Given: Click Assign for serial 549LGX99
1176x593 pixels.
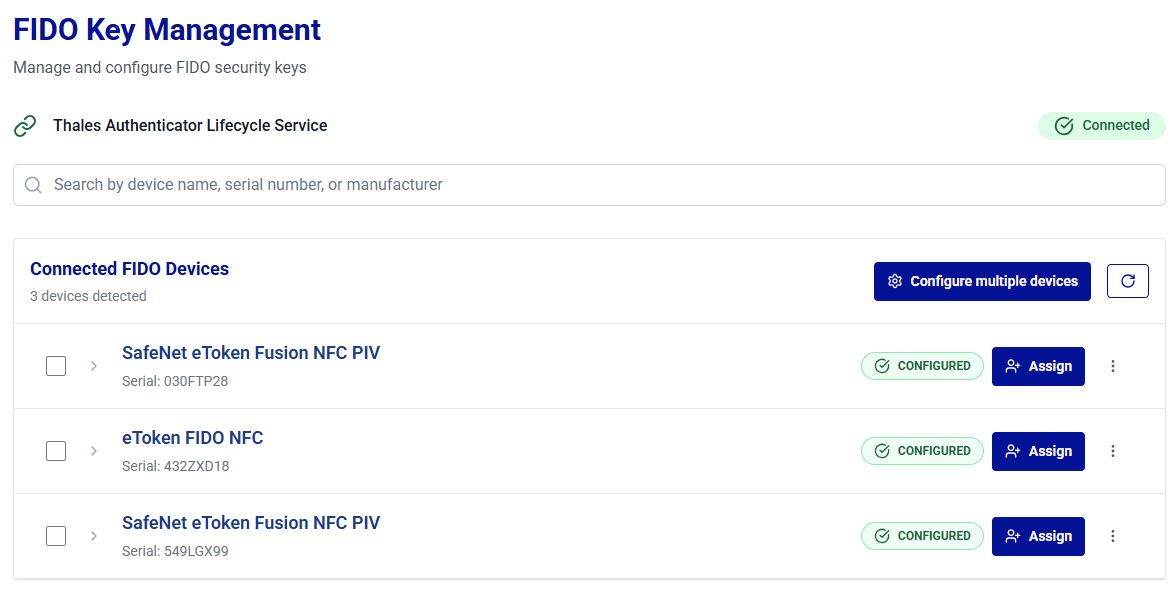Looking at the screenshot, I should click(x=1037, y=536).
